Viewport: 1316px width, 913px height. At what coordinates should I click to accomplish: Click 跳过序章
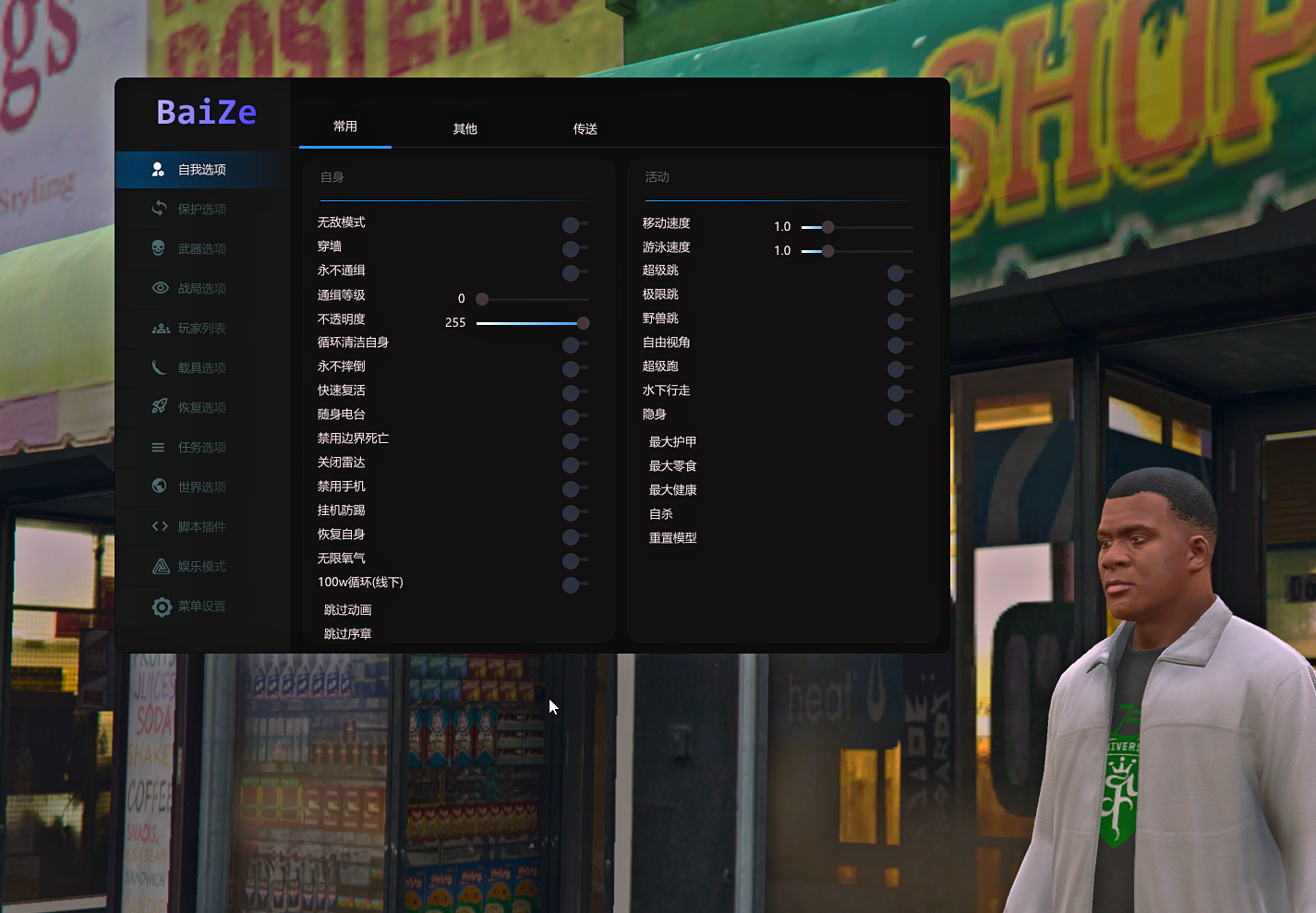pos(348,634)
